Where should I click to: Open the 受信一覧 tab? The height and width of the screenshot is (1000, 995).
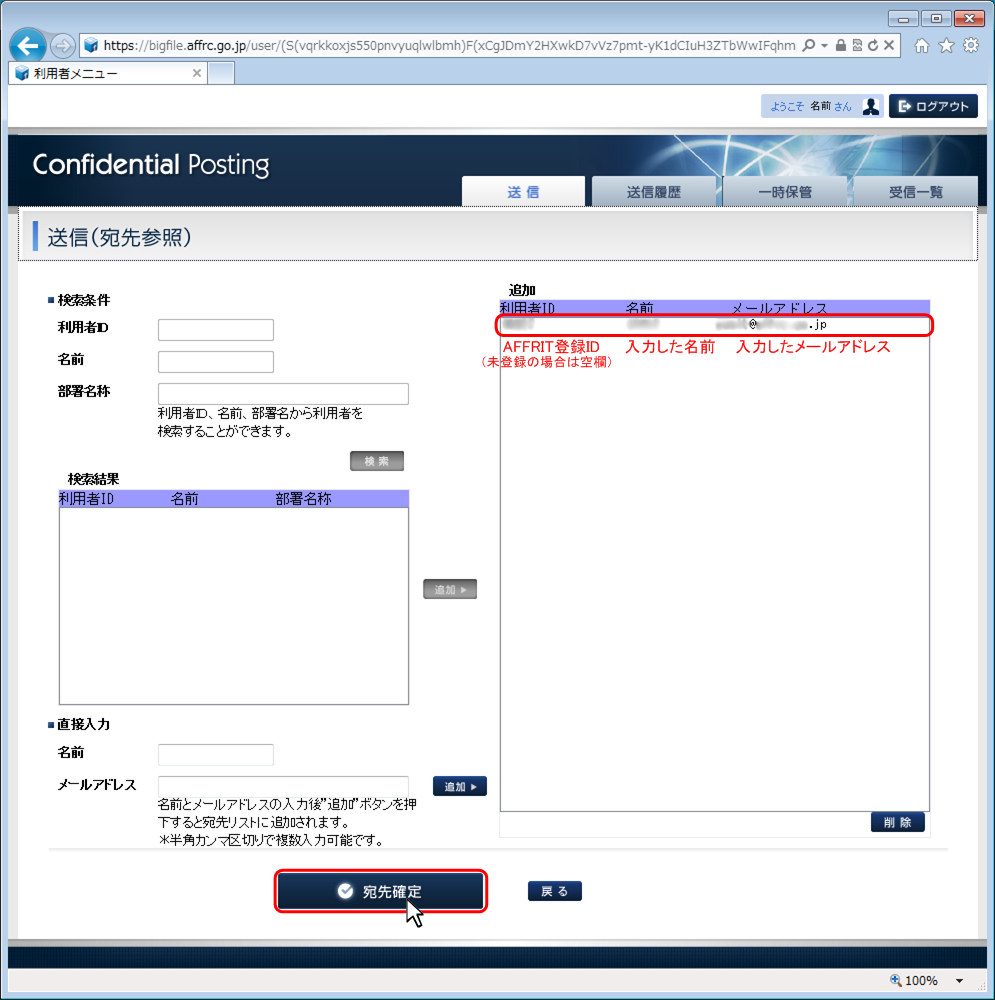coord(915,192)
